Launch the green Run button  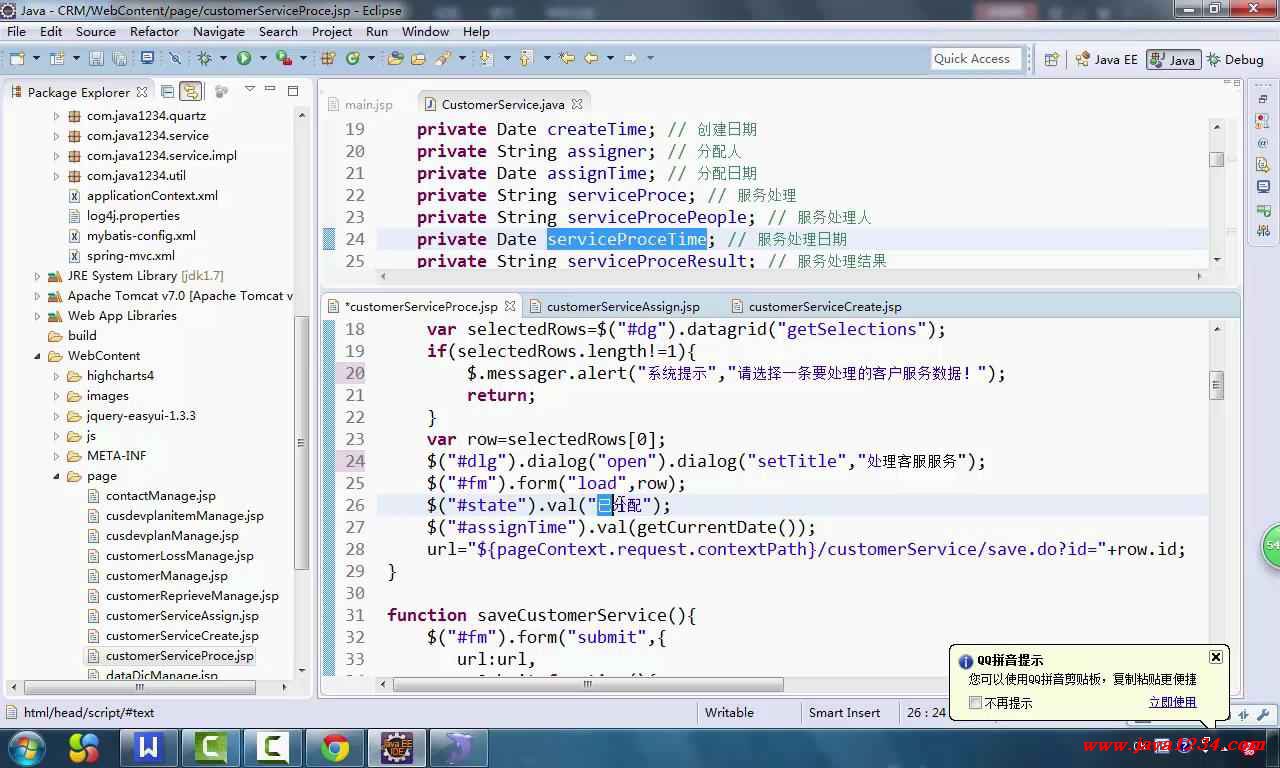point(244,59)
